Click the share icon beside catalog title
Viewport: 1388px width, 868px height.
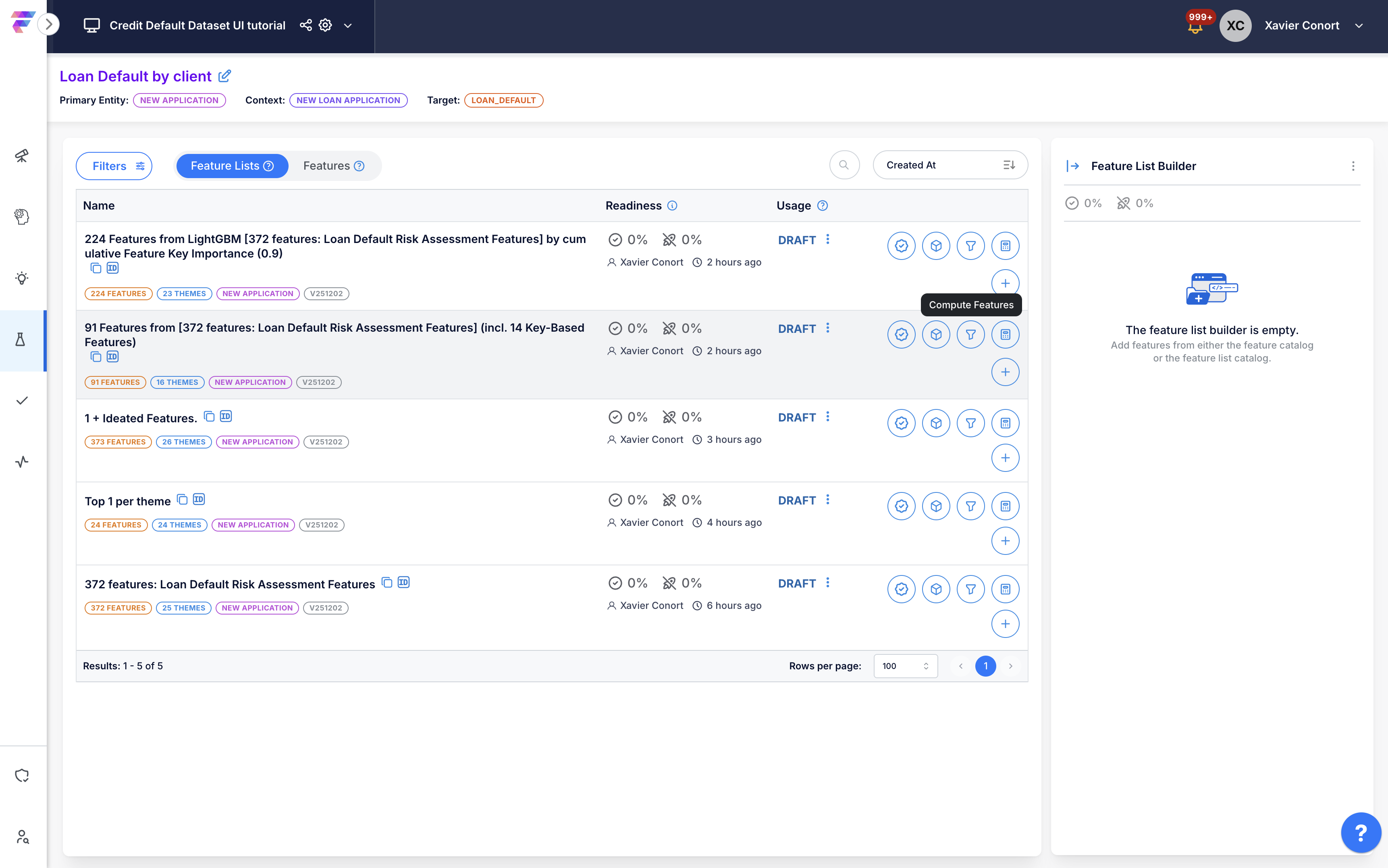tap(306, 25)
